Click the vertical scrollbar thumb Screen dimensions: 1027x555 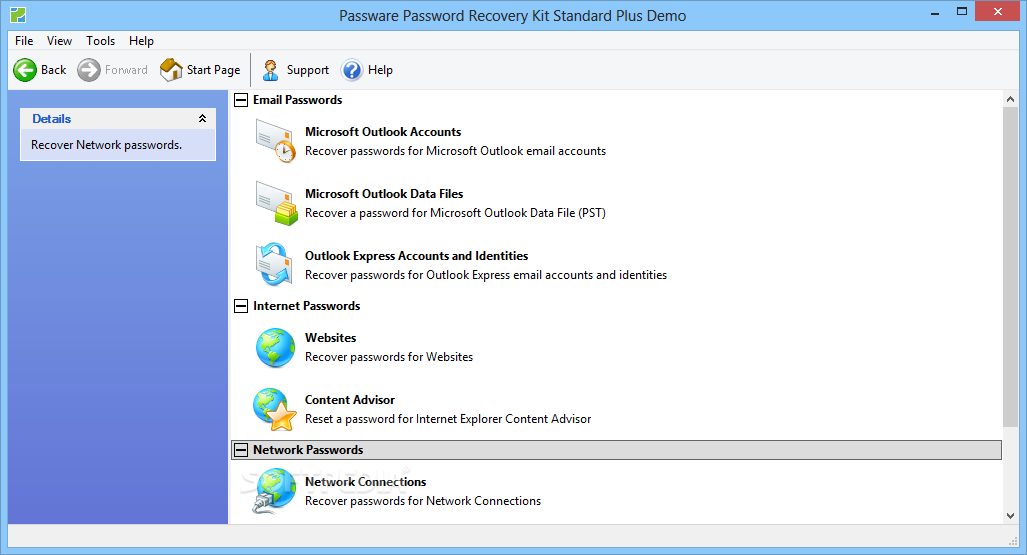[x=1010, y=267]
